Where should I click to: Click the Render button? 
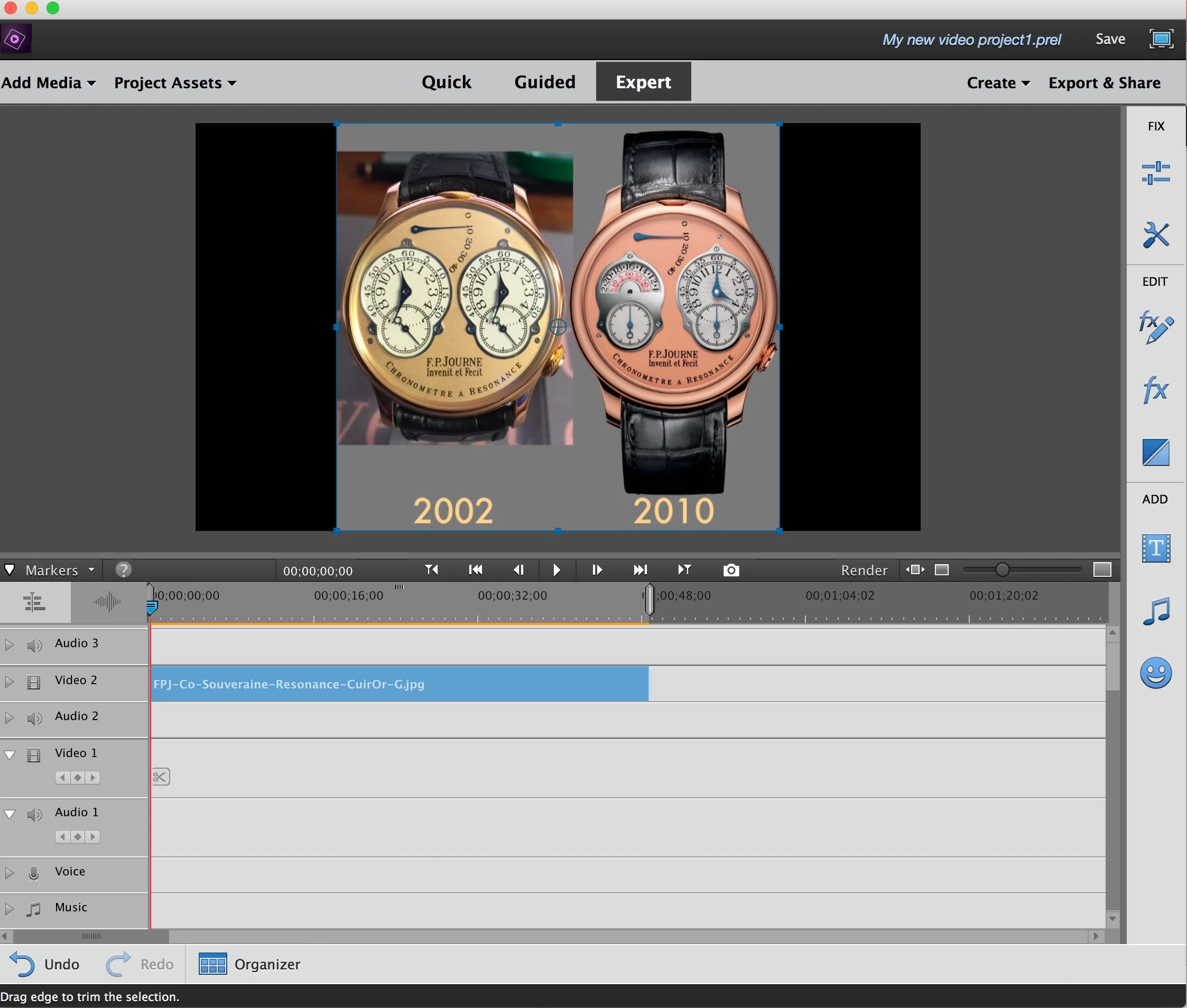click(864, 570)
